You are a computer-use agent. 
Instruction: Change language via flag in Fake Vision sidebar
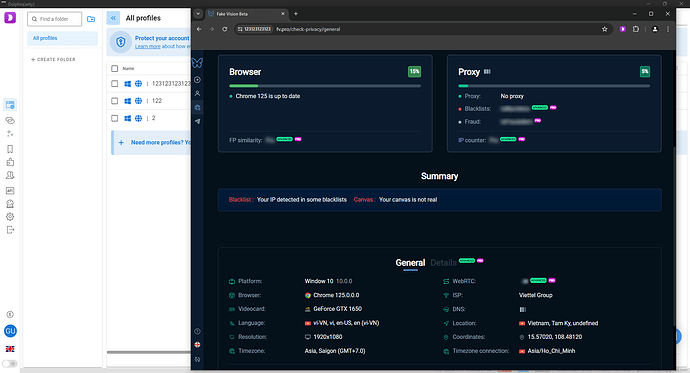(x=197, y=345)
